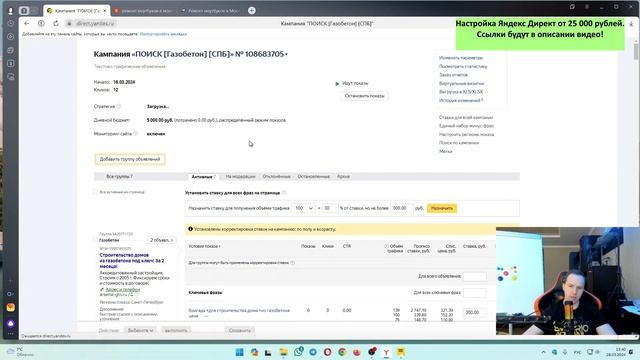Viewport: 640px width, 360px height.
Task: Tick the Газобетон group checkbox
Action: click(96, 240)
